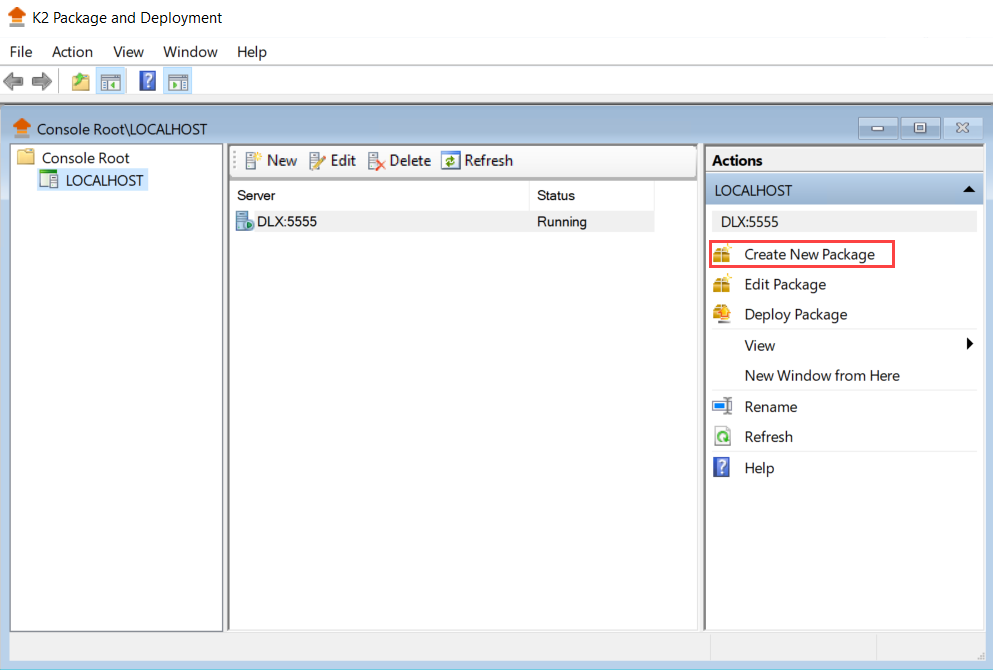Click Refresh in the server list toolbar

[x=477, y=161]
